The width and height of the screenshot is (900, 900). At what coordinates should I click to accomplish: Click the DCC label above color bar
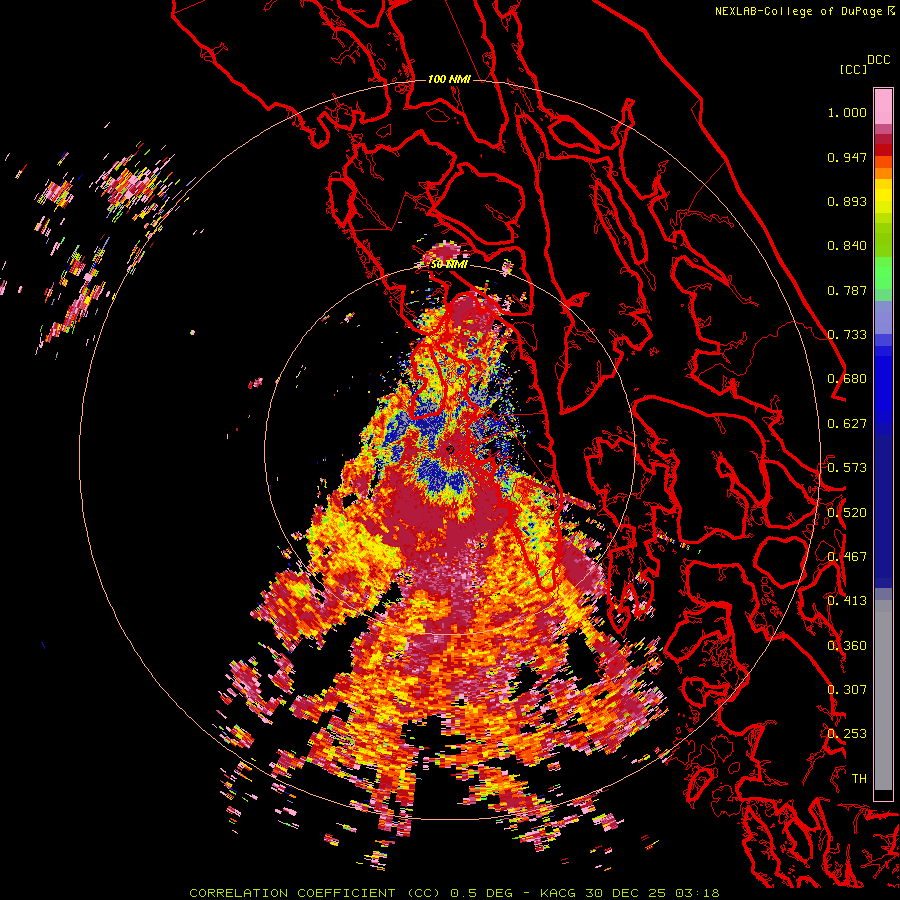point(878,60)
